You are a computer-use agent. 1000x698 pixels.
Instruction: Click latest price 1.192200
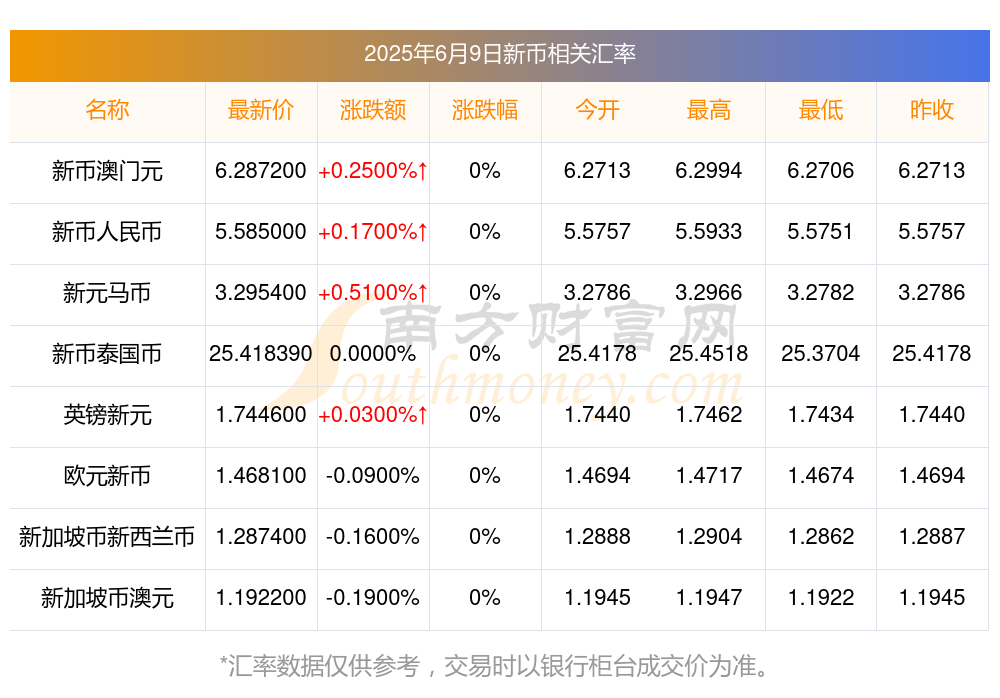[x=260, y=597]
